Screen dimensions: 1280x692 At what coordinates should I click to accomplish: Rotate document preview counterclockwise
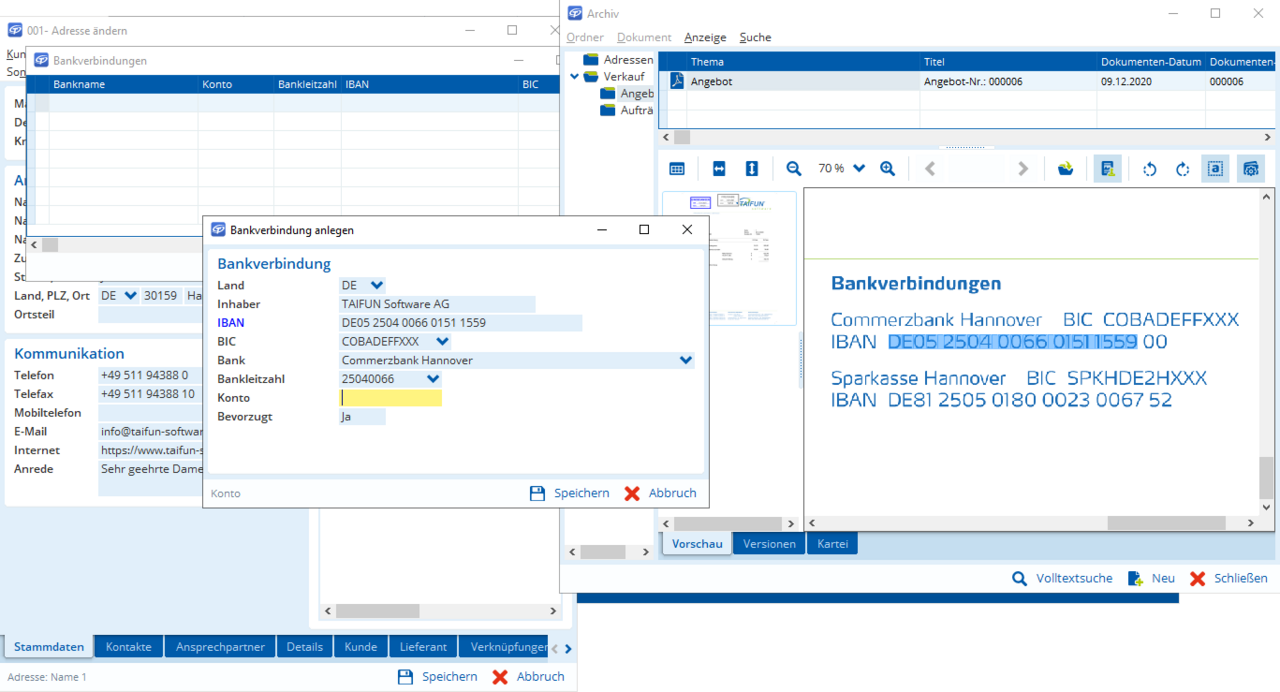coord(1149,169)
